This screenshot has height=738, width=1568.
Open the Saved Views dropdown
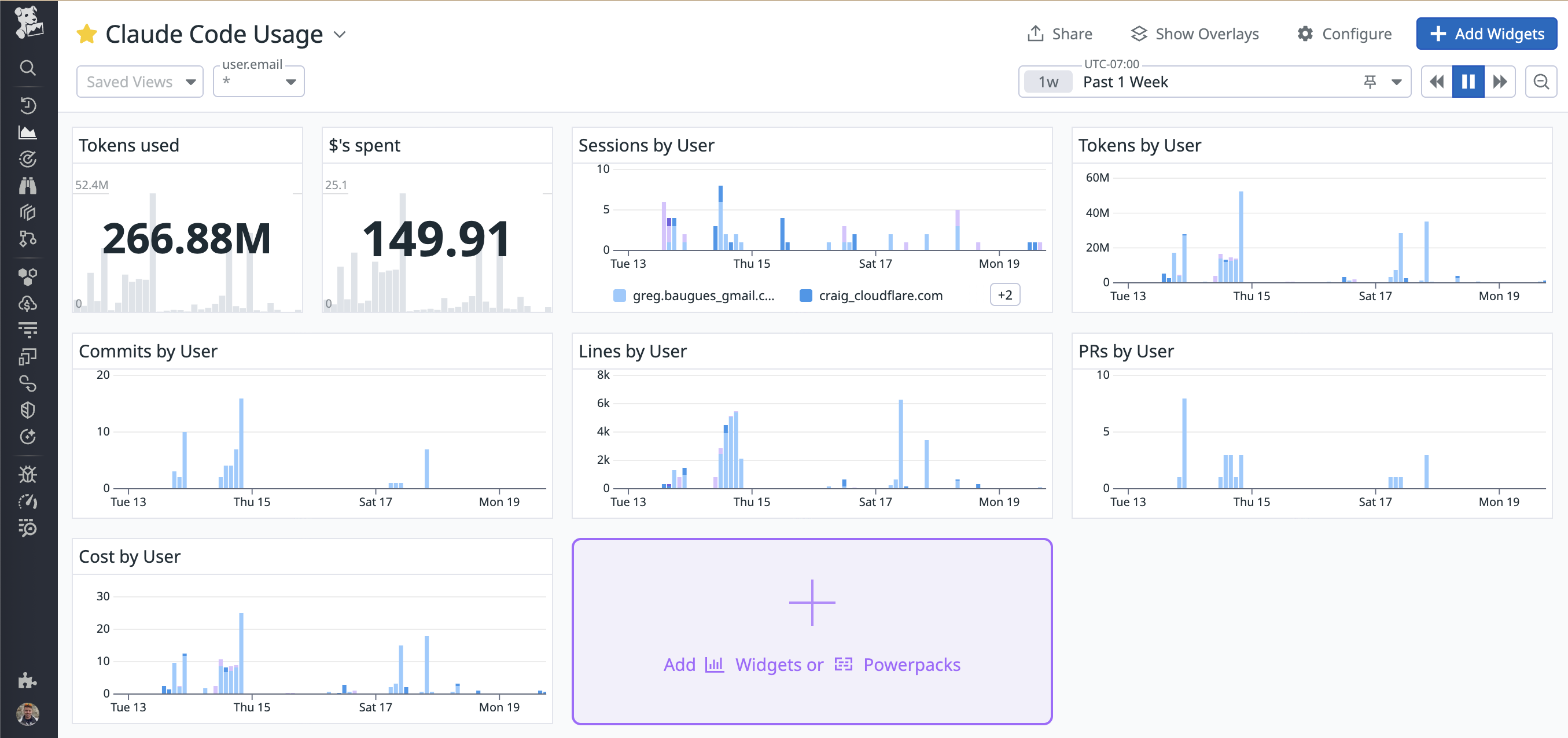tap(140, 82)
